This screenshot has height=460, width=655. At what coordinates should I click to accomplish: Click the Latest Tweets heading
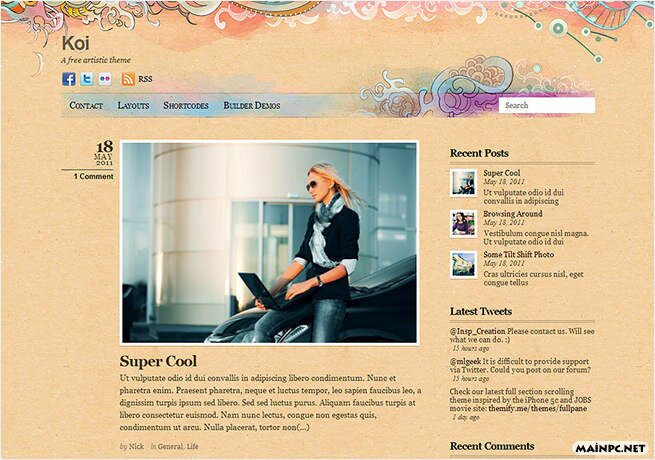click(x=481, y=311)
